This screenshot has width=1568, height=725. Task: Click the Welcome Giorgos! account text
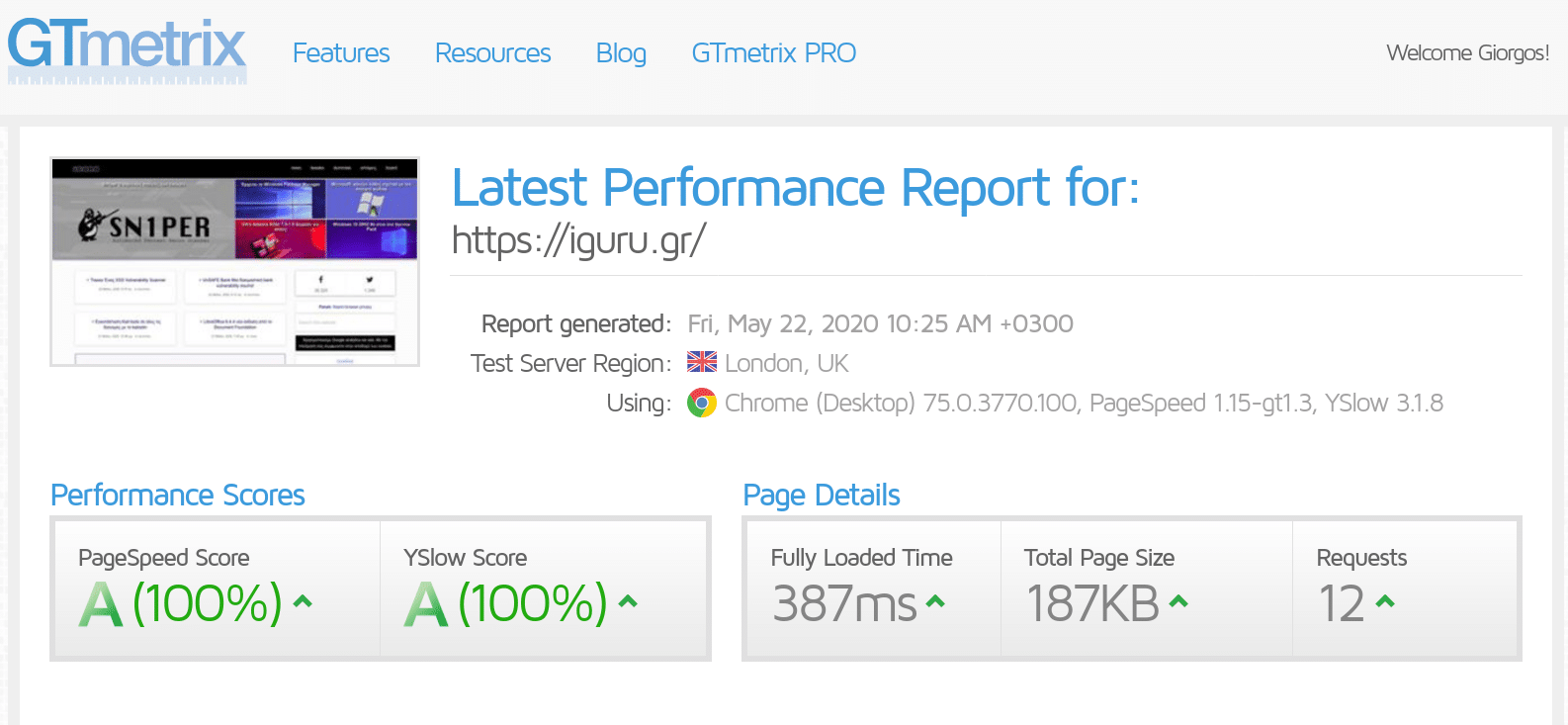1467,53
